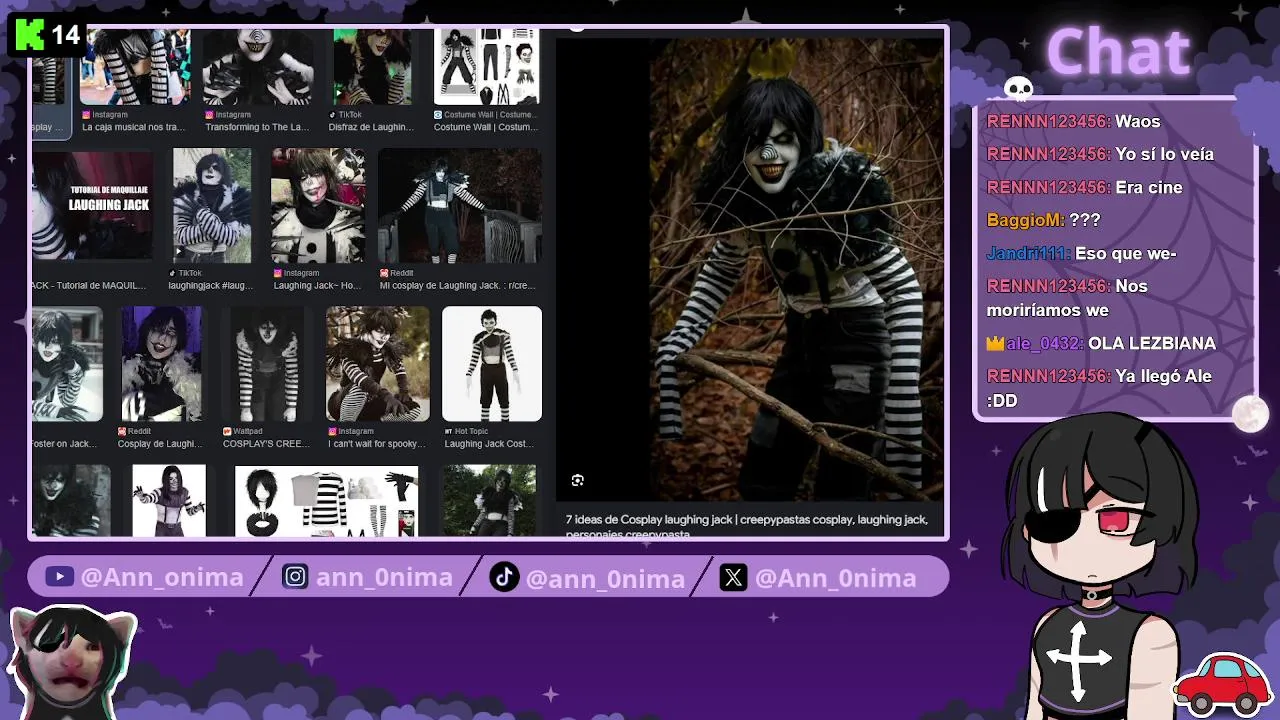Open the "COSPLAY'S CREE..." Wattpad thumbnail
1280x720 pixels.
click(x=266, y=364)
